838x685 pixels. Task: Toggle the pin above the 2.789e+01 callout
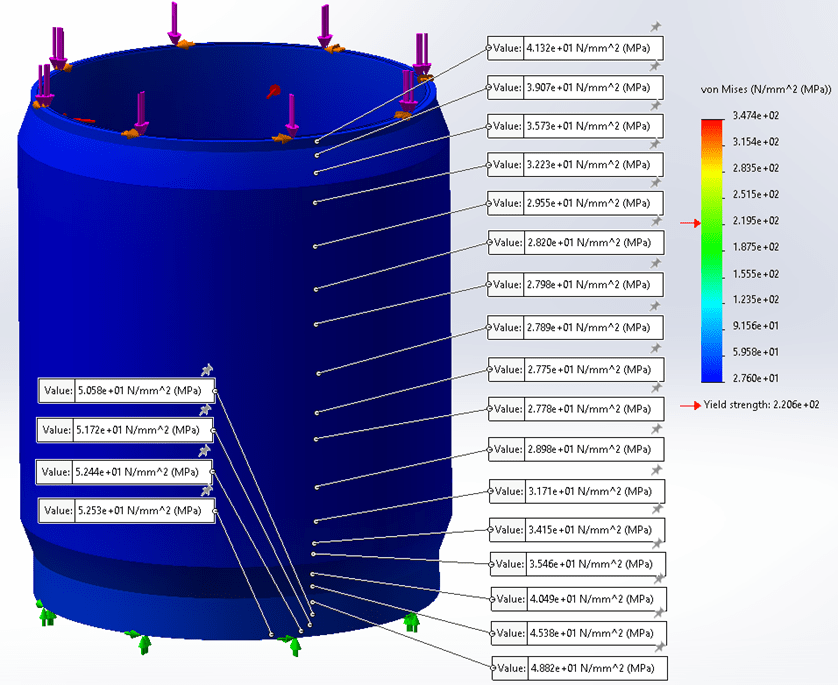(656, 307)
